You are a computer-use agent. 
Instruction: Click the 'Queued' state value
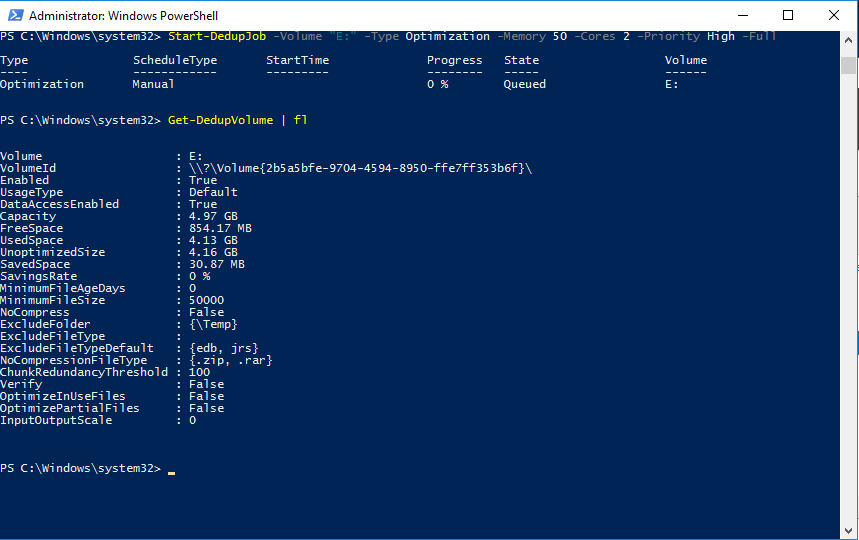(525, 84)
